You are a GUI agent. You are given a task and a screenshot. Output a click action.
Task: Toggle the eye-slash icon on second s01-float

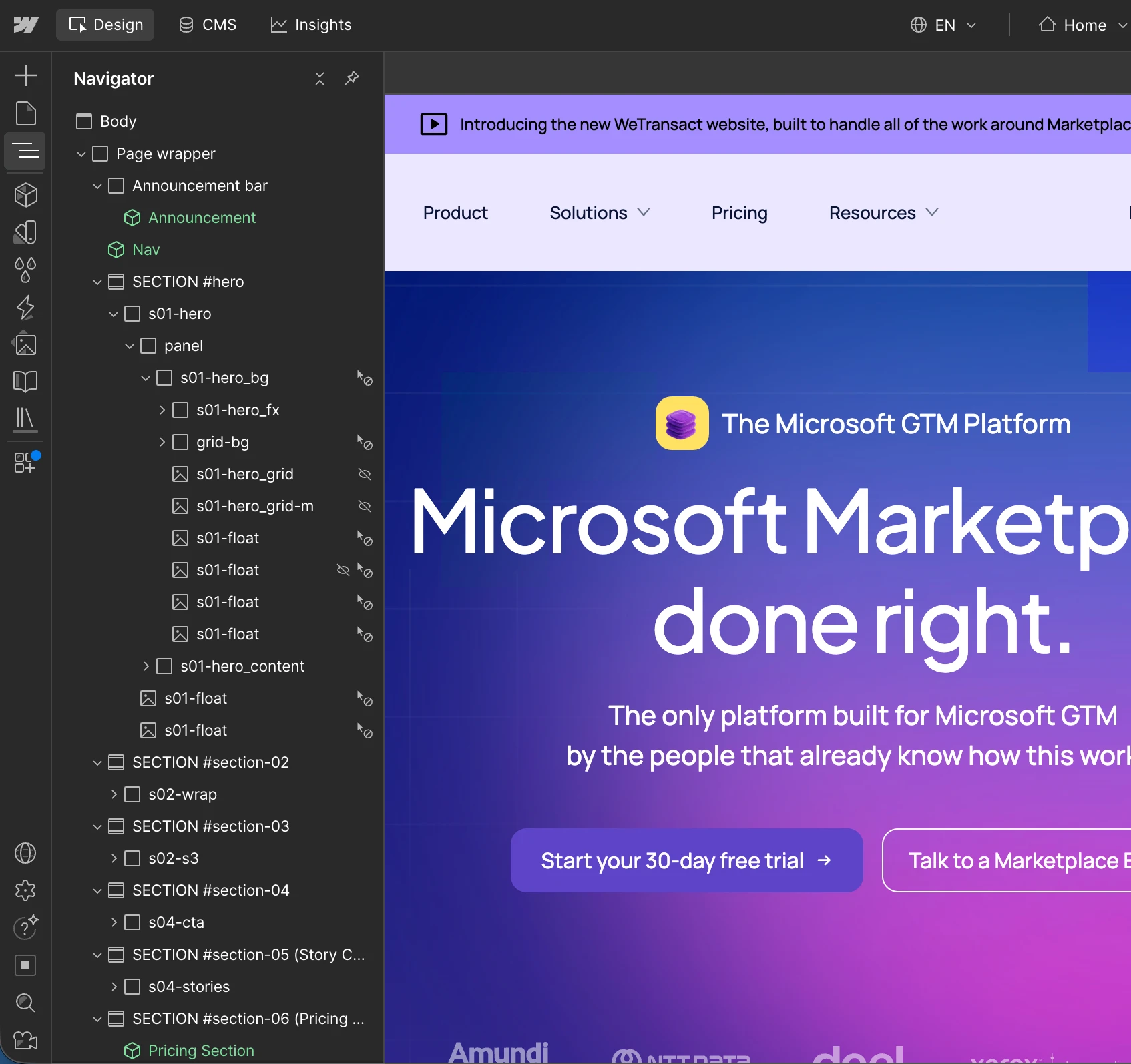click(x=343, y=570)
